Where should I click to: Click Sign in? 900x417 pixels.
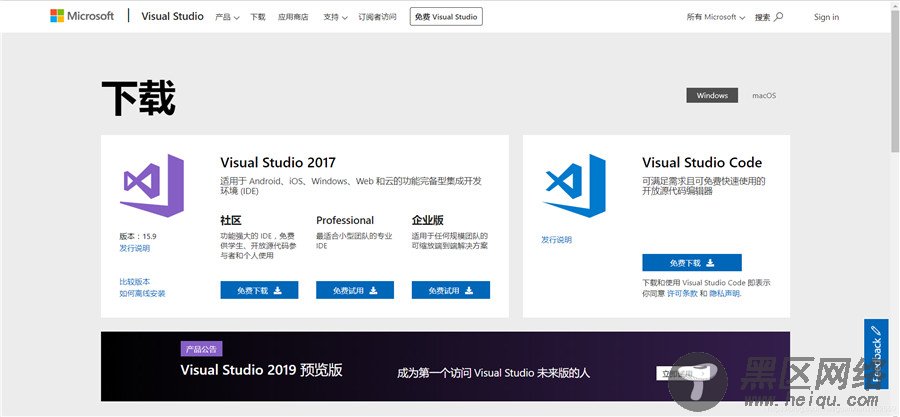826,17
